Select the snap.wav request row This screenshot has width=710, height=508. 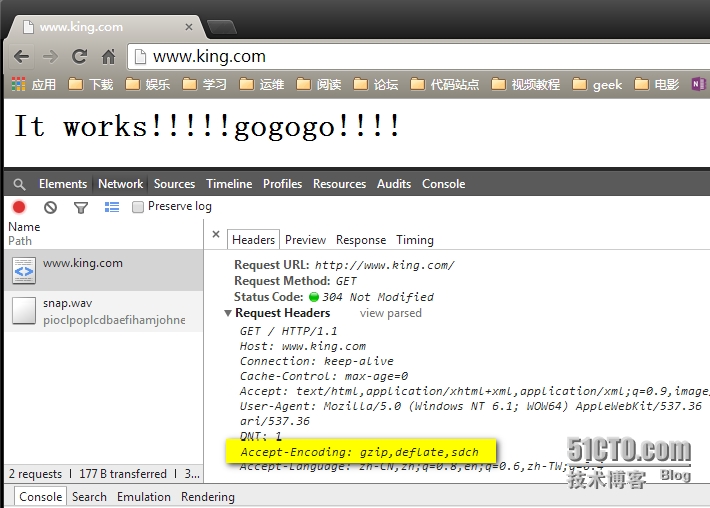tap(103, 312)
